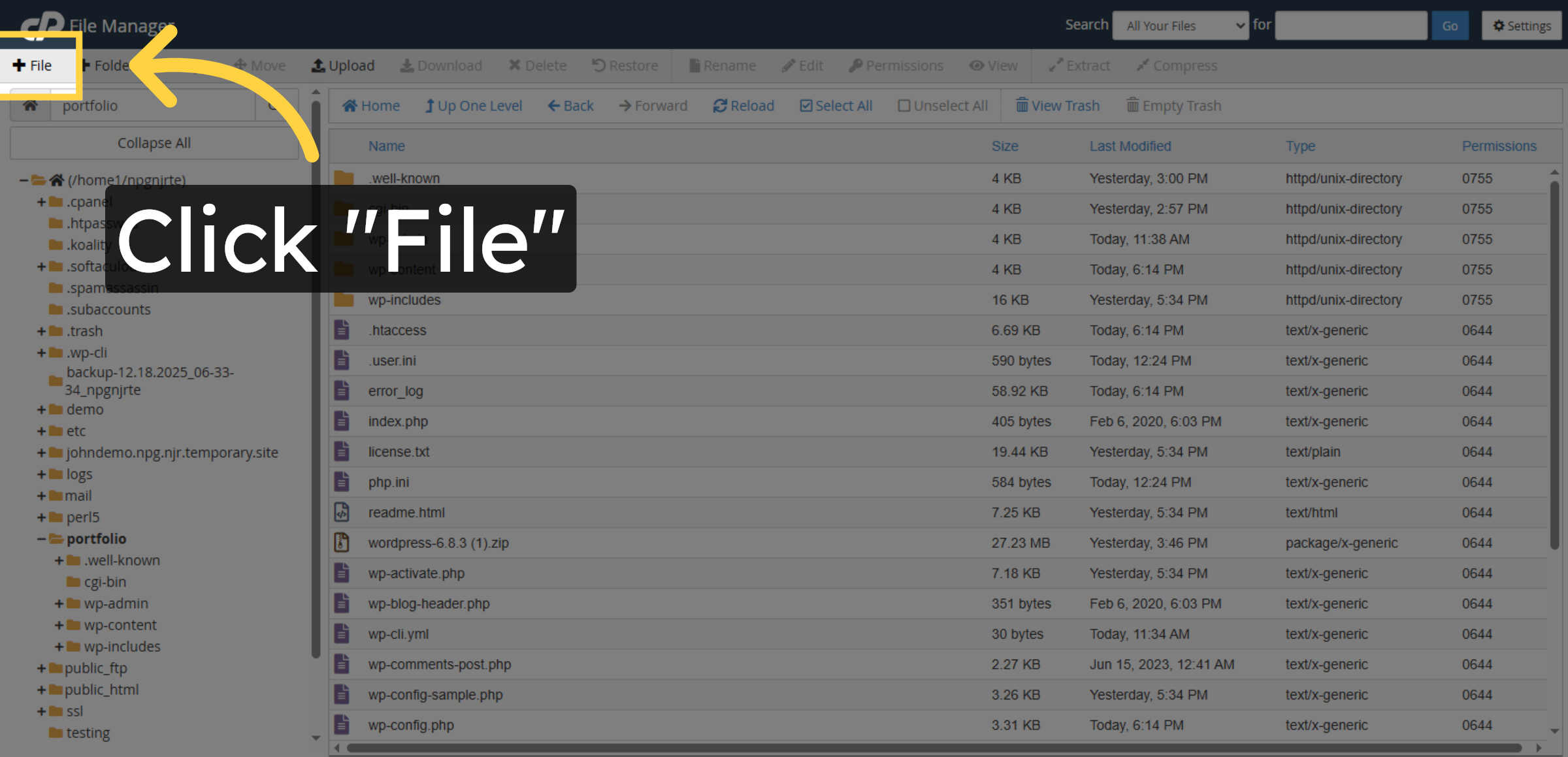This screenshot has width=1568, height=757.
Task: Click Select All checkbox option
Action: pos(836,105)
